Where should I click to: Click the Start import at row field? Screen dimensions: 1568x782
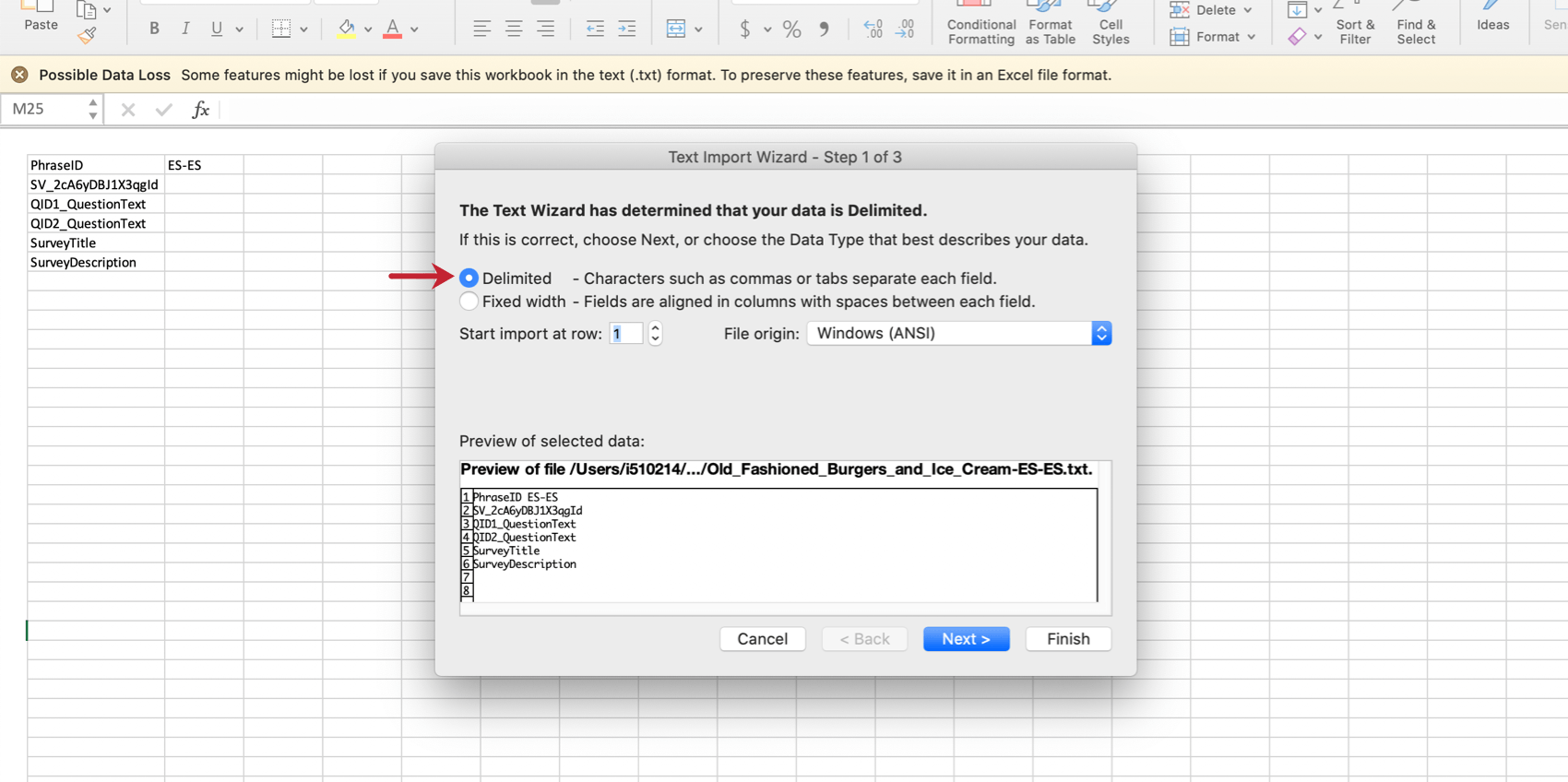(625, 333)
